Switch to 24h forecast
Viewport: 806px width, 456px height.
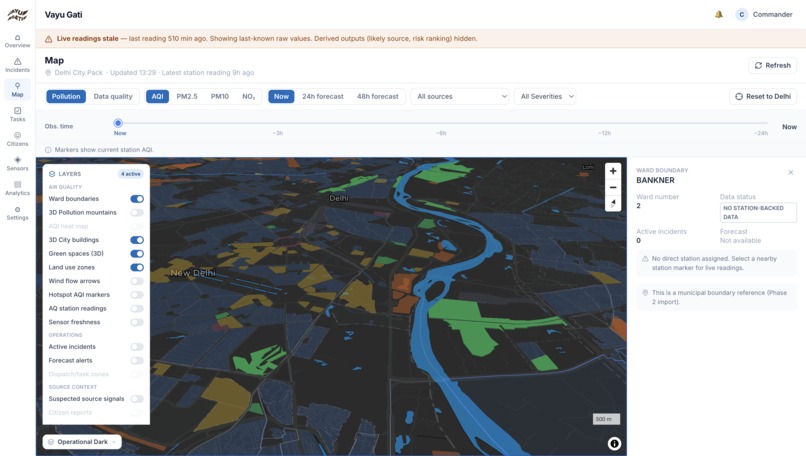(x=323, y=96)
